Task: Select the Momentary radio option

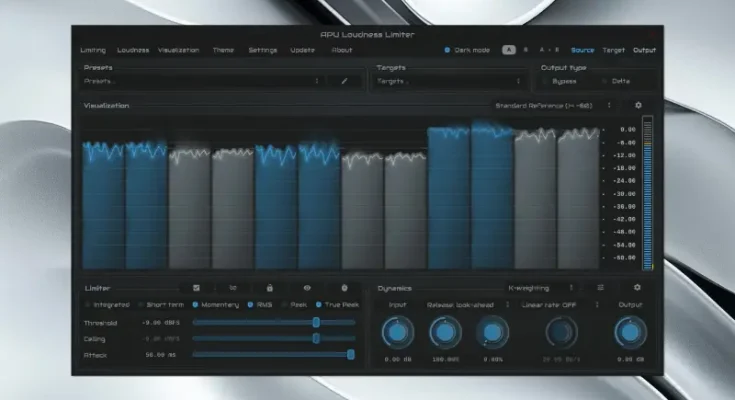Action: [x=194, y=304]
